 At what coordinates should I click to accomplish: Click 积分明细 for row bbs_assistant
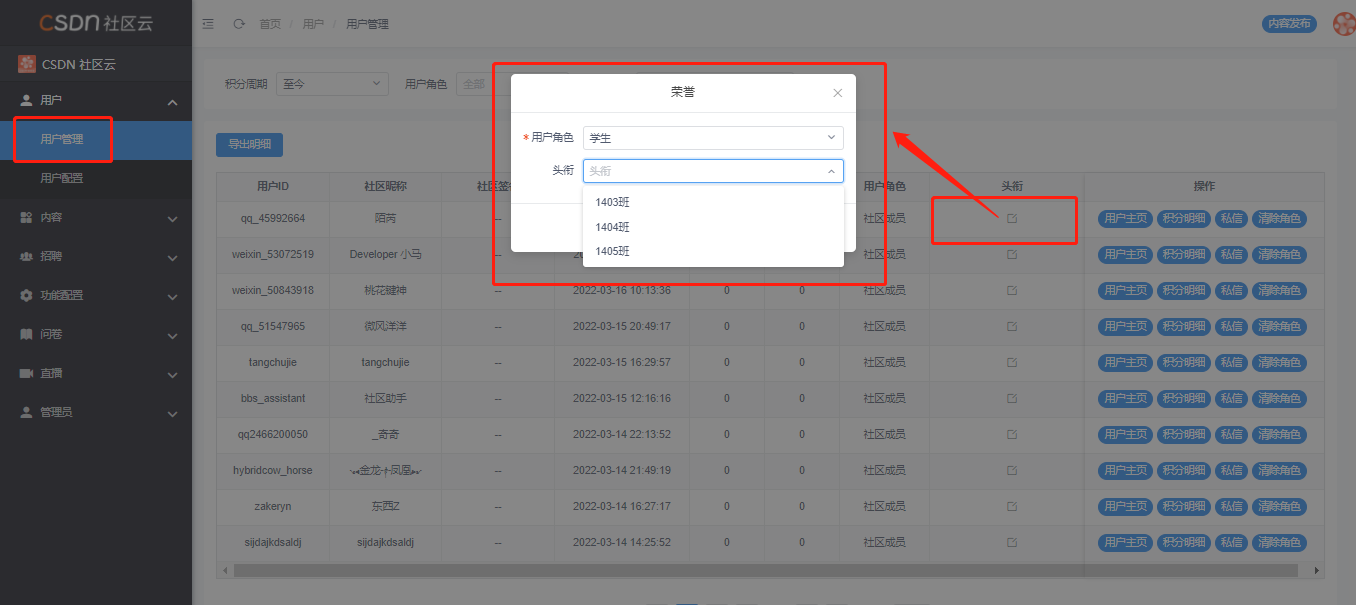pyautogui.click(x=1184, y=399)
